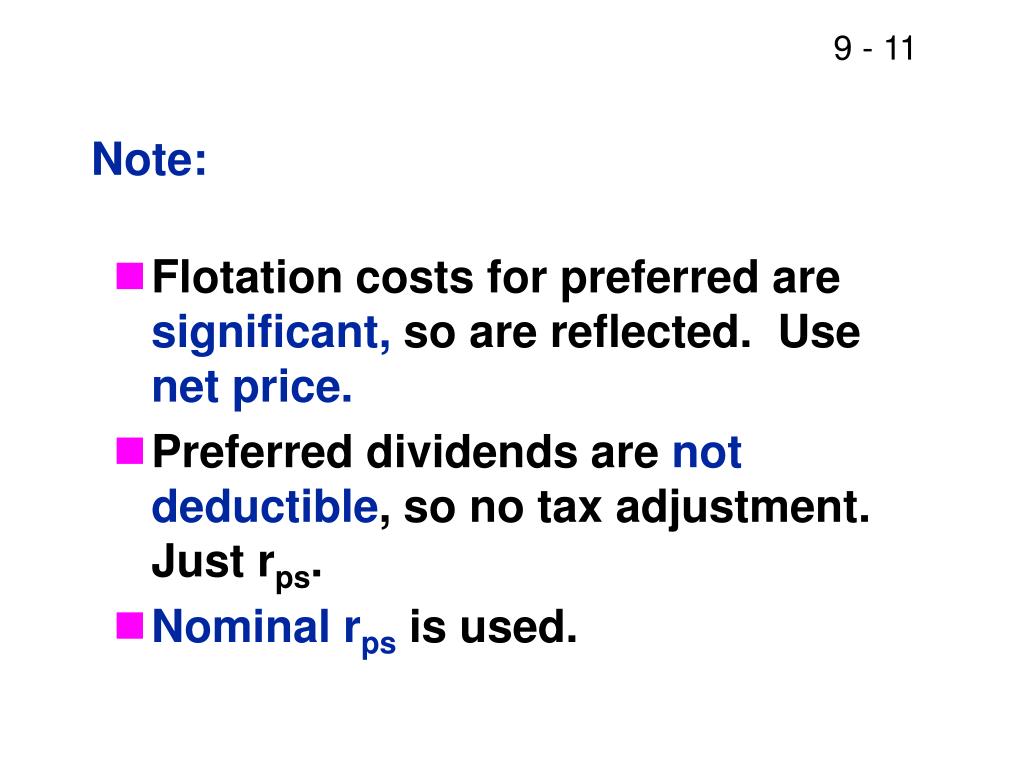This screenshot has width=1024, height=768.
Task: Select the word dividends in second bullet
Action: coord(472,451)
